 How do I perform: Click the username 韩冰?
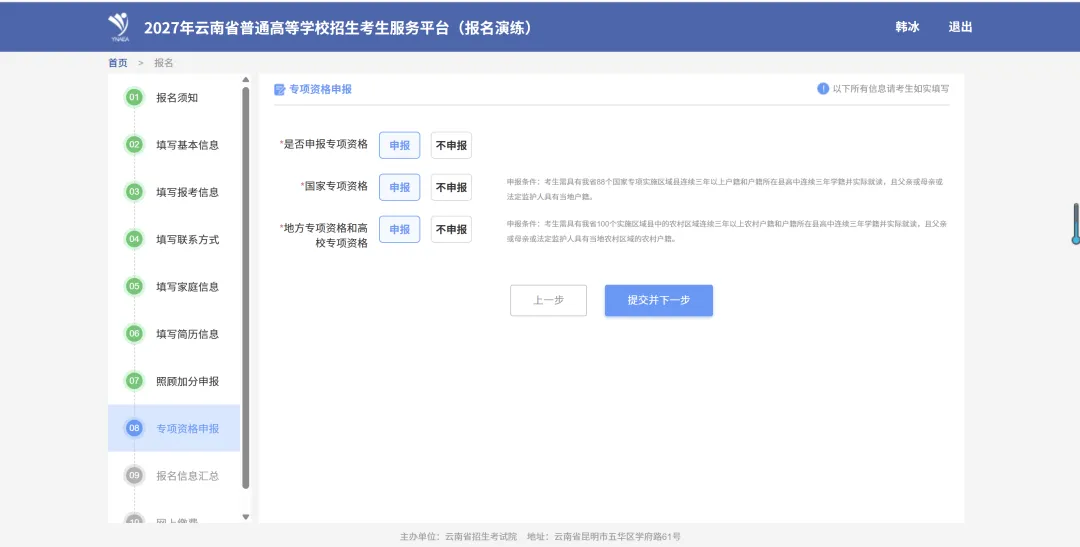[x=907, y=27]
